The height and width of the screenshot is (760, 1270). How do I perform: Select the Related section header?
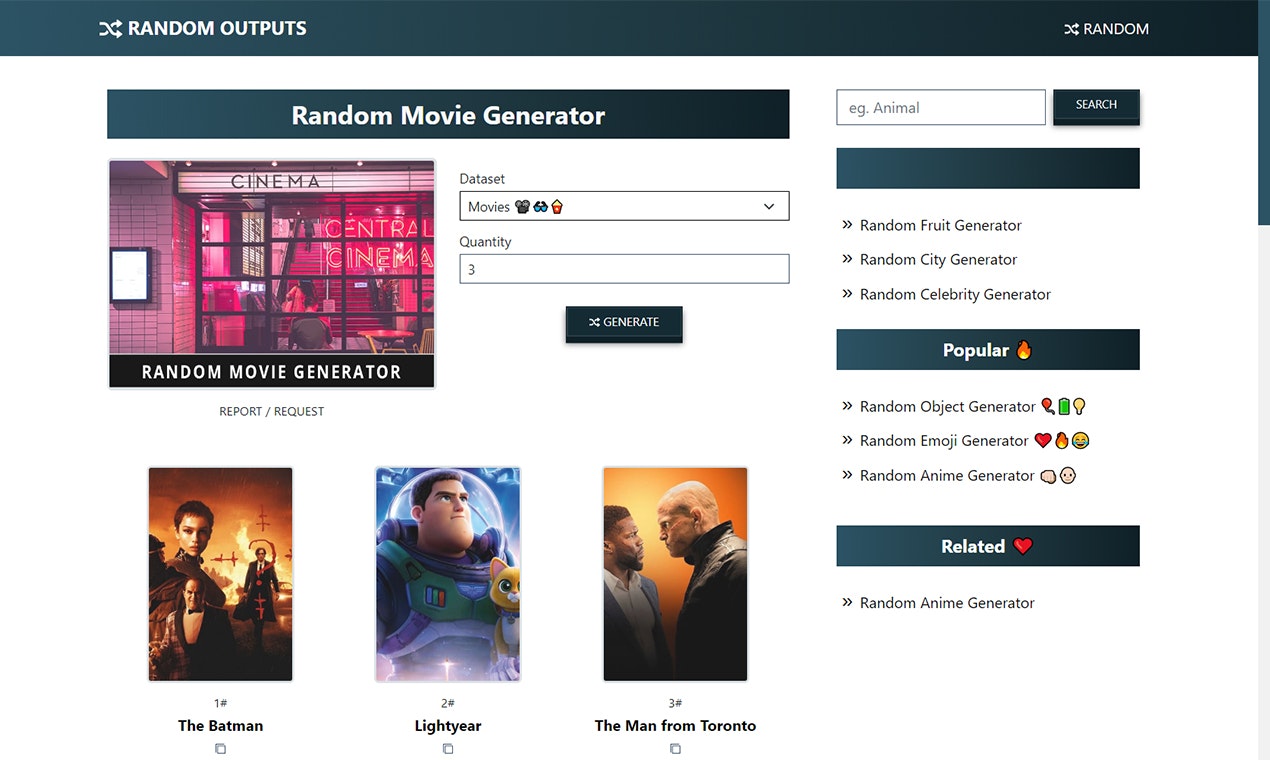(988, 546)
